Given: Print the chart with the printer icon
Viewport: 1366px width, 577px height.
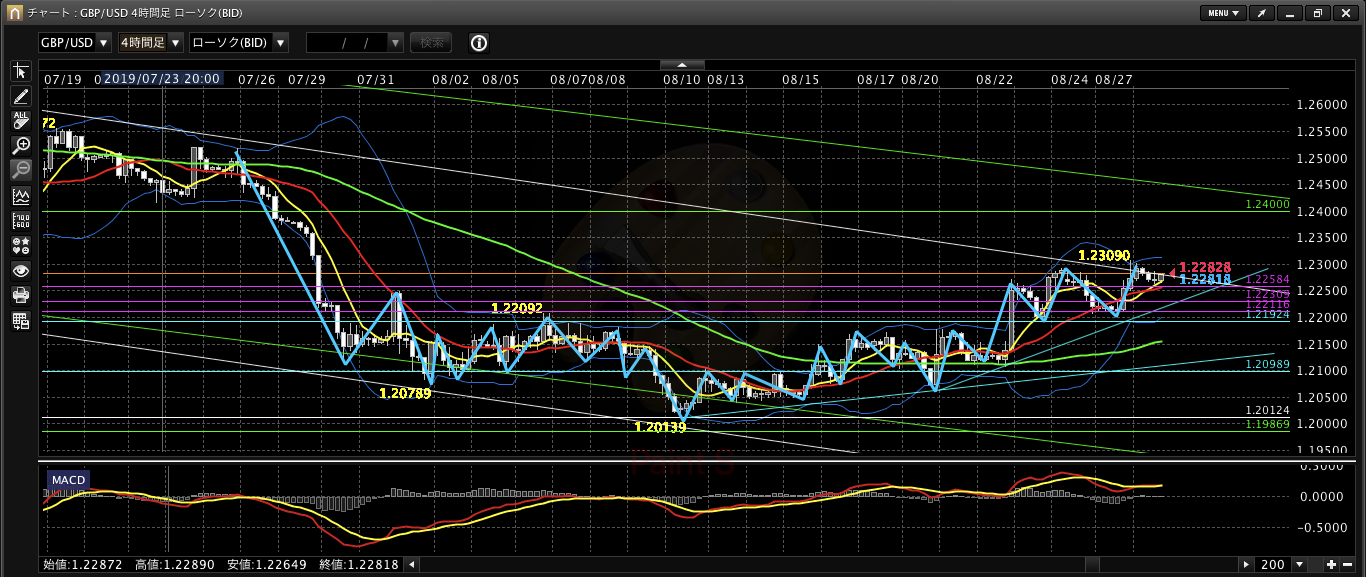Looking at the screenshot, I should 21,295.
